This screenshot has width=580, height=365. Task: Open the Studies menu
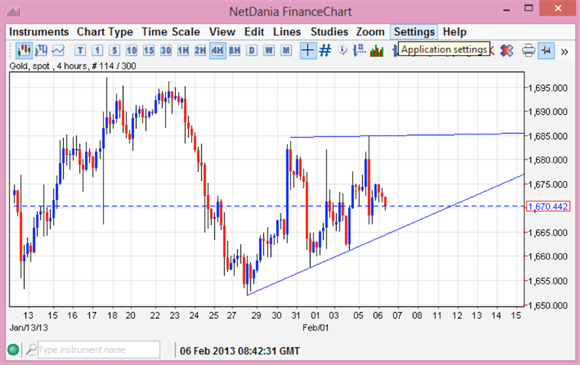coord(329,32)
